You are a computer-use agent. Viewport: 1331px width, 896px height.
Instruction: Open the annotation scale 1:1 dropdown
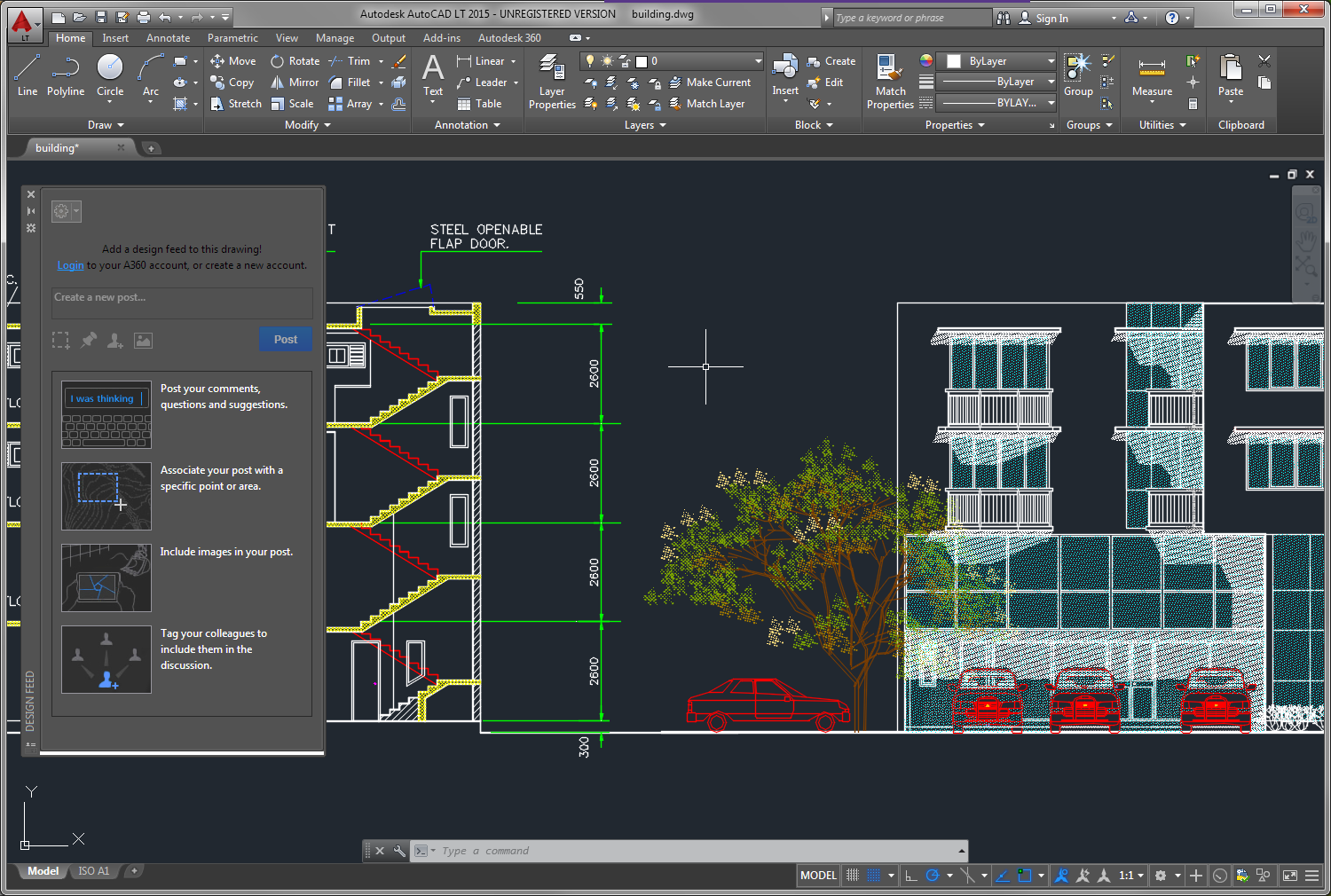click(x=1131, y=876)
